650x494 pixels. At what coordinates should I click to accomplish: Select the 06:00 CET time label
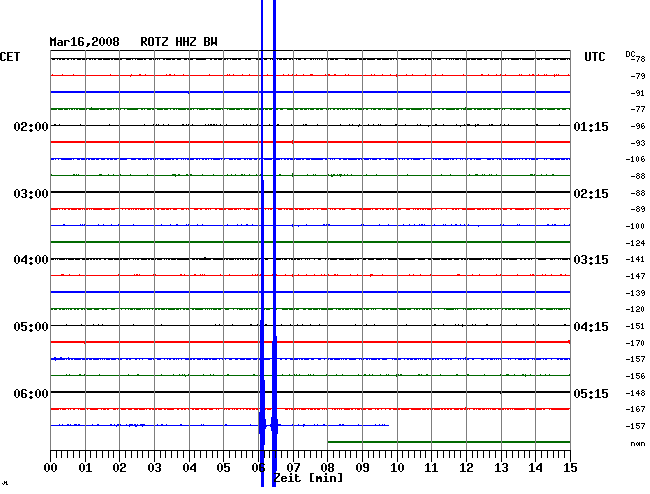(x=31, y=393)
